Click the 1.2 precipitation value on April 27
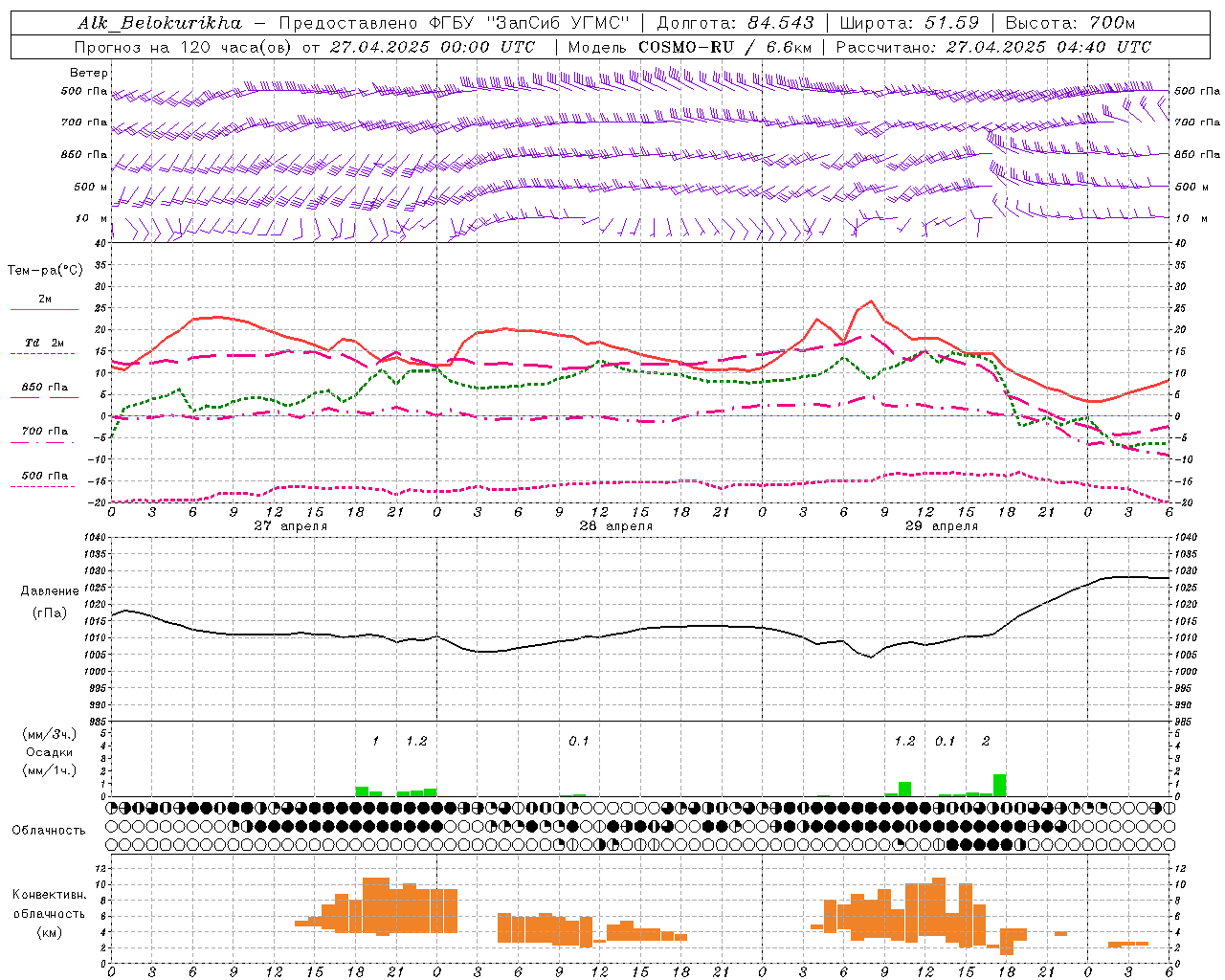This screenshot has height=980, width=1225. (416, 742)
